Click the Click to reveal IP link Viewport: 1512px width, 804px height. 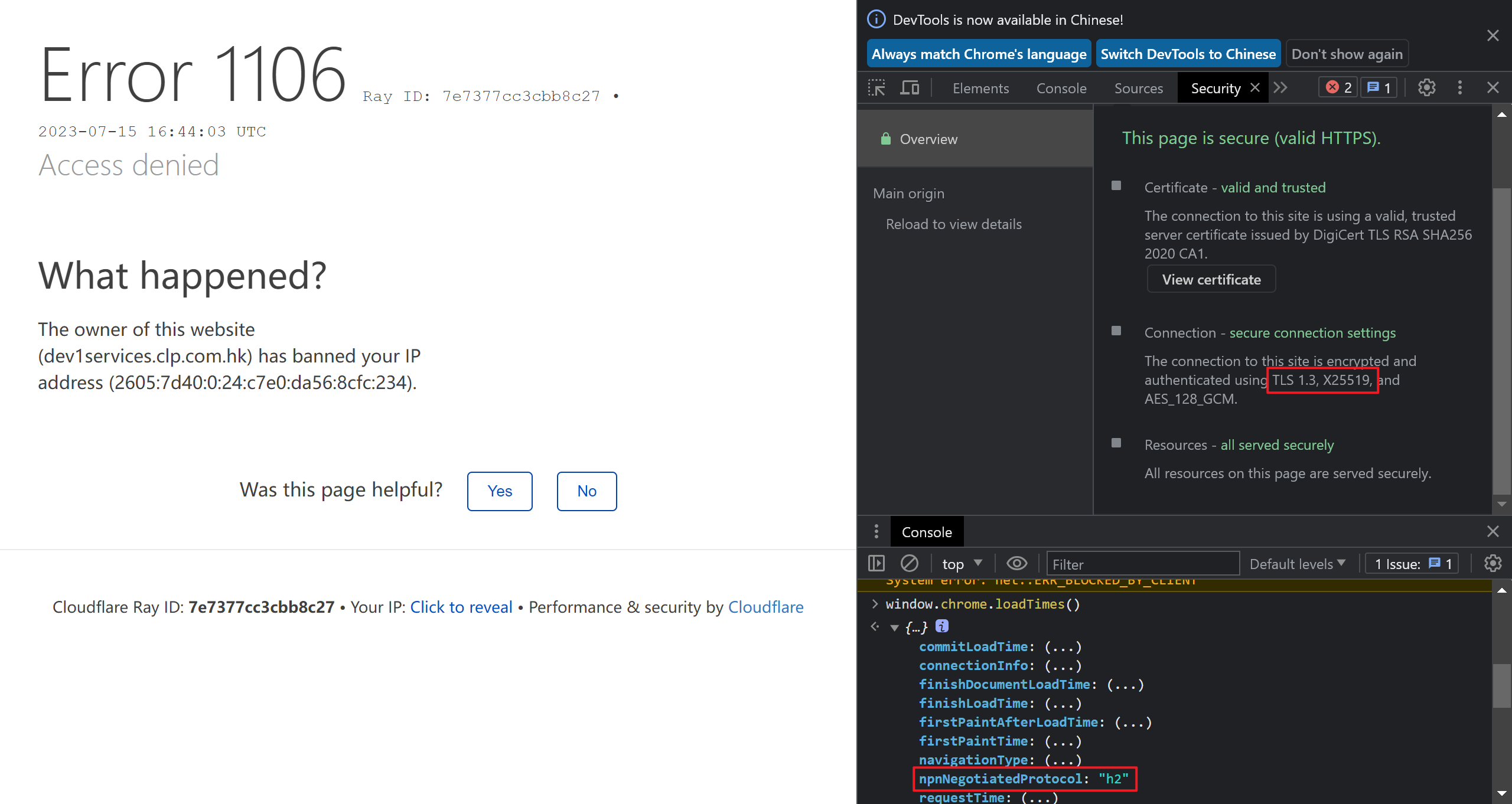pos(461,607)
